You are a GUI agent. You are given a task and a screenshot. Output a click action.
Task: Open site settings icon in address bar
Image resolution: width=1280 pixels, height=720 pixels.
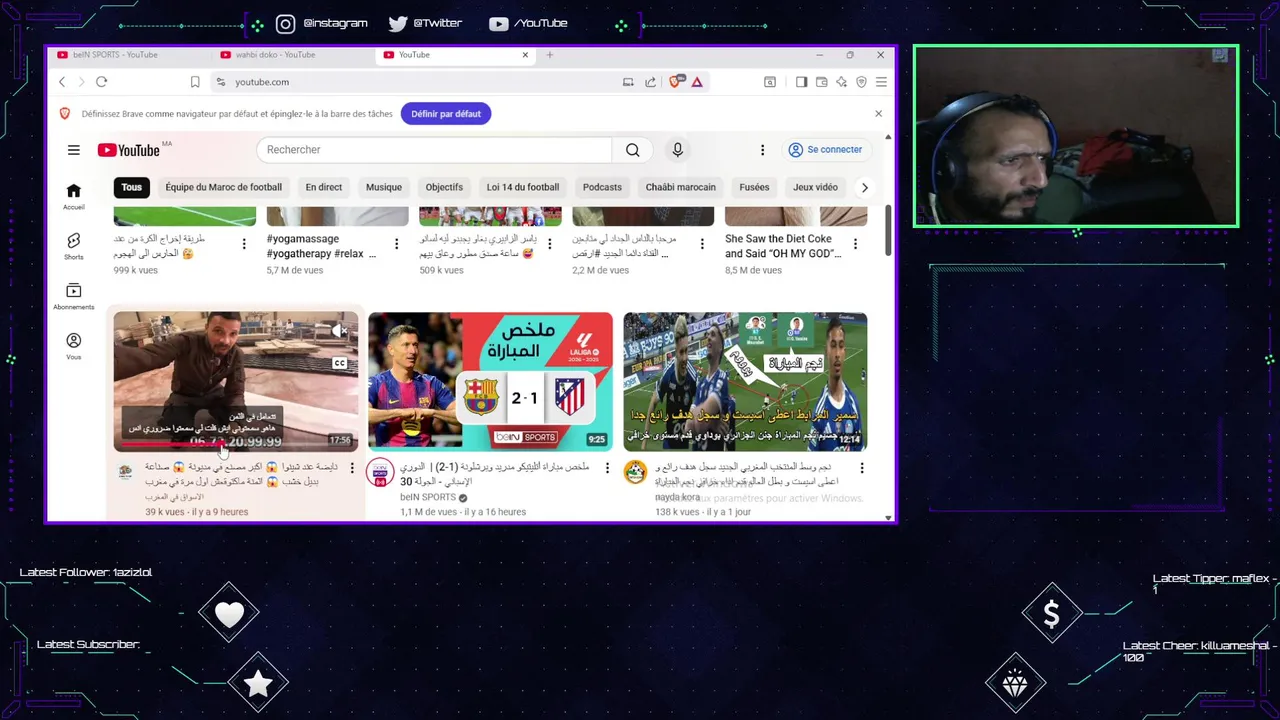[x=221, y=82]
